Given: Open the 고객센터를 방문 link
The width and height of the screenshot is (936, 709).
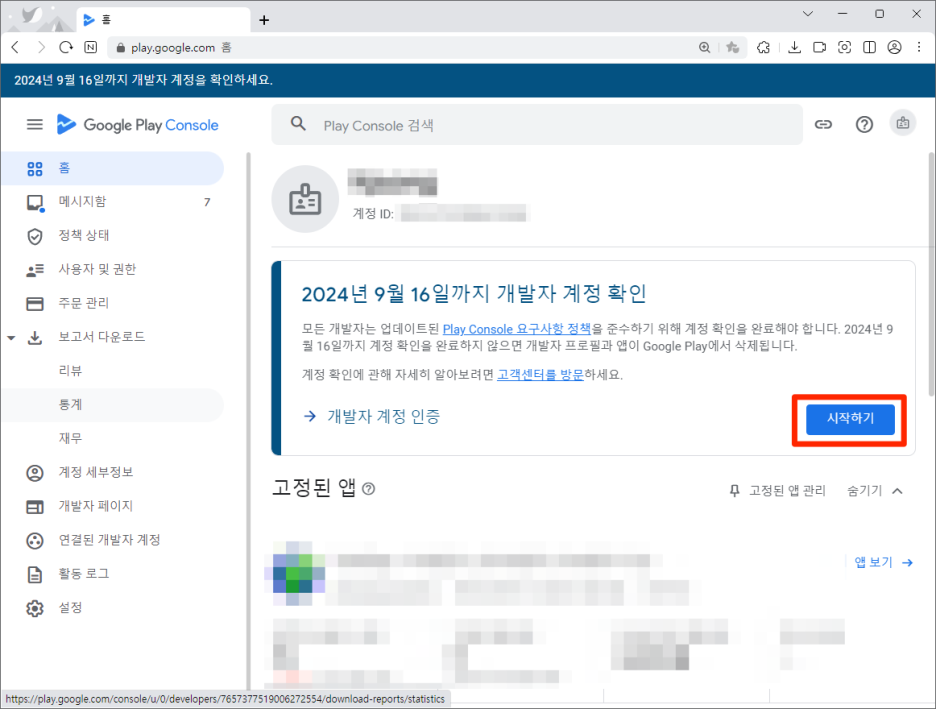Looking at the screenshot, I should point(540,375).
